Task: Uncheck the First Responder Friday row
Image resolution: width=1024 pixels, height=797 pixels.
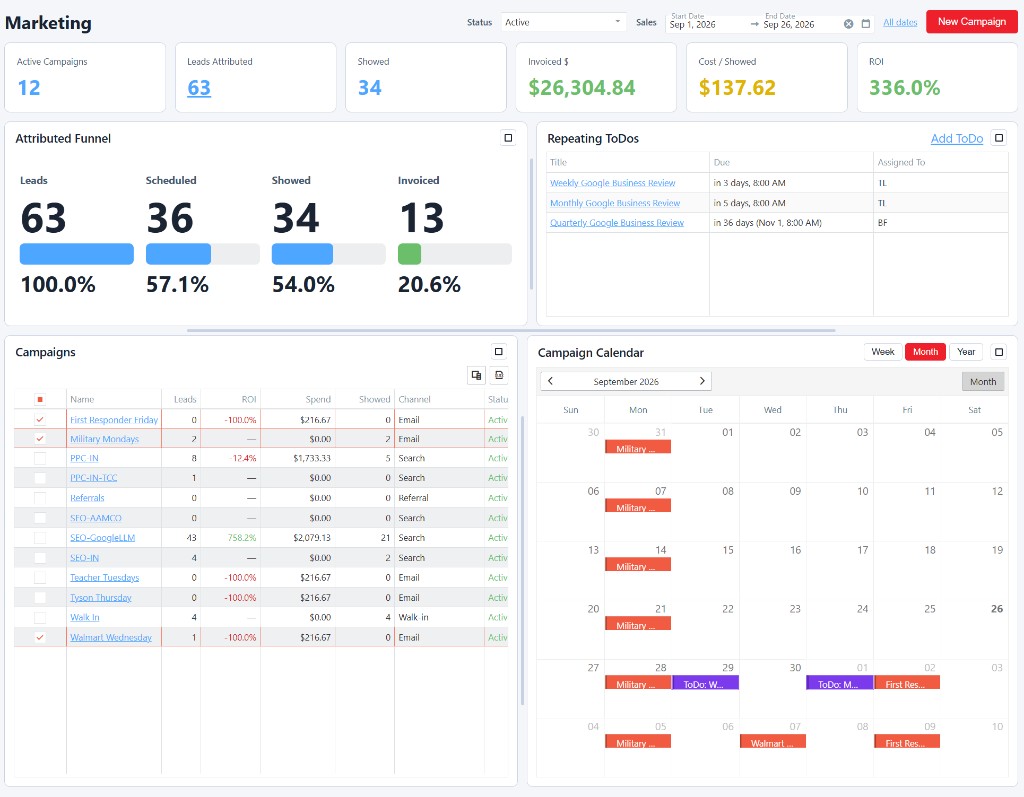Action: [x=40, y=419]
